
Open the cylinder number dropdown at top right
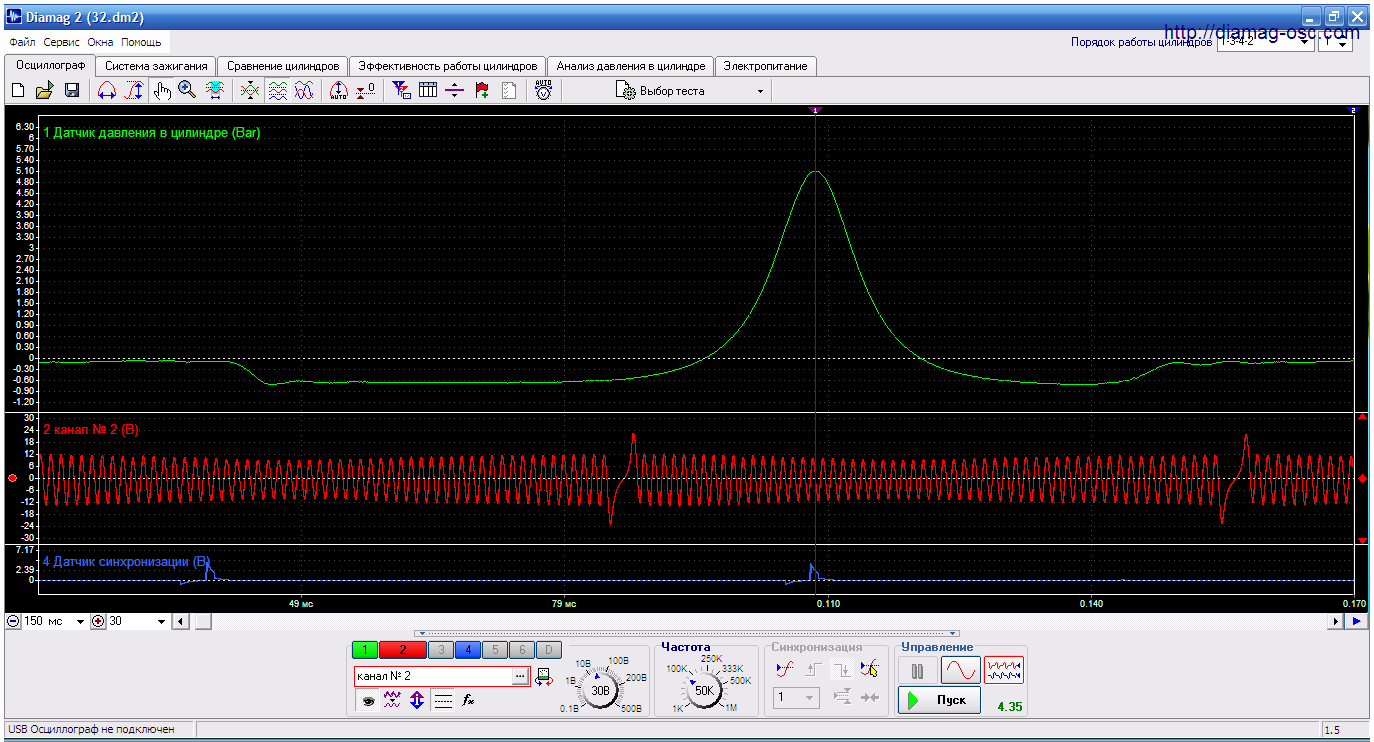1343,42
